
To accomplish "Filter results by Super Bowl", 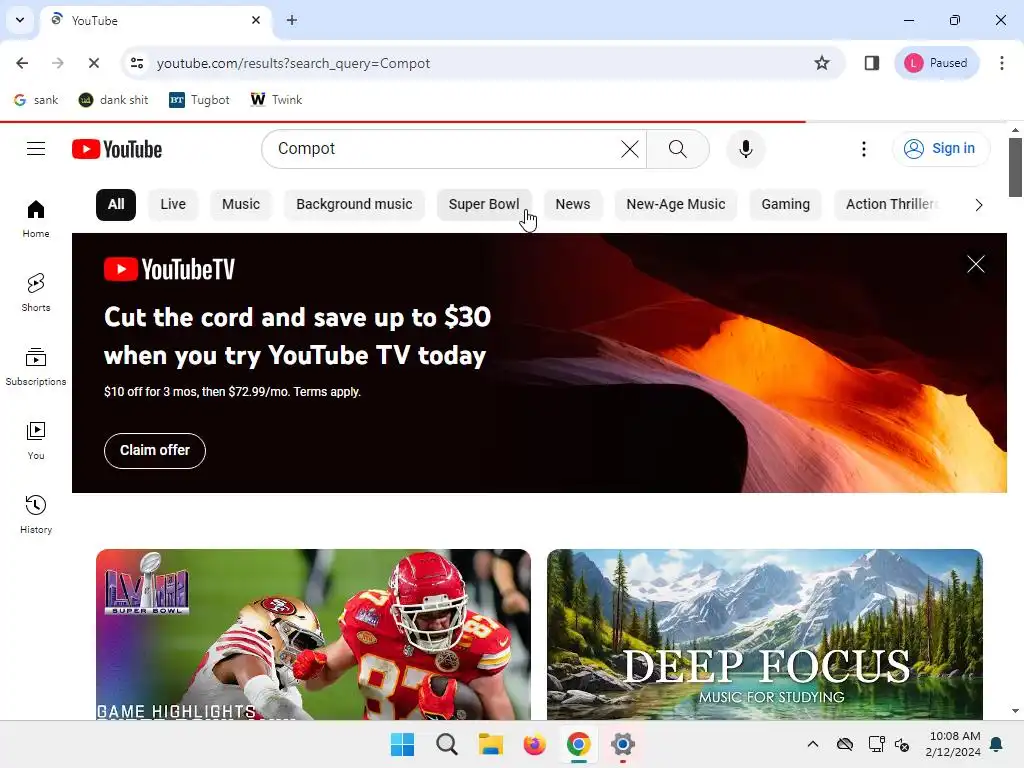I will 484,204.
